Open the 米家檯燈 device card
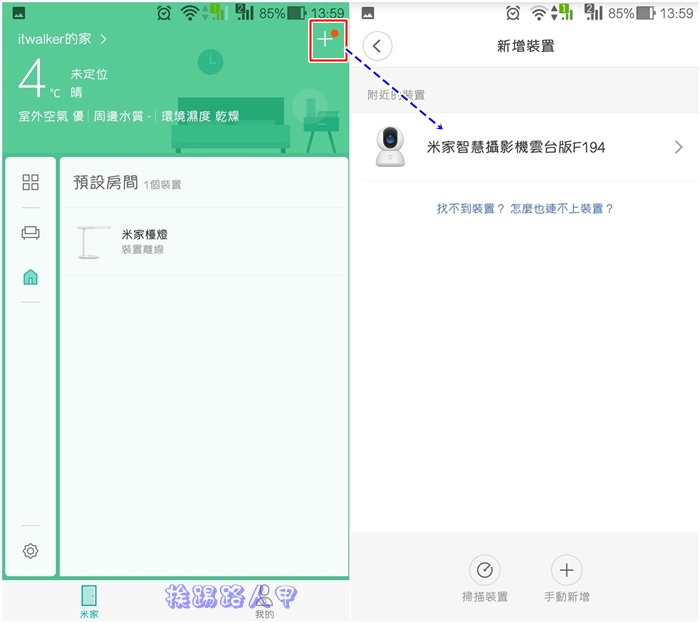The height and width of the screenshot is (623, 700). pyautogui.click(x=204, y=242)
